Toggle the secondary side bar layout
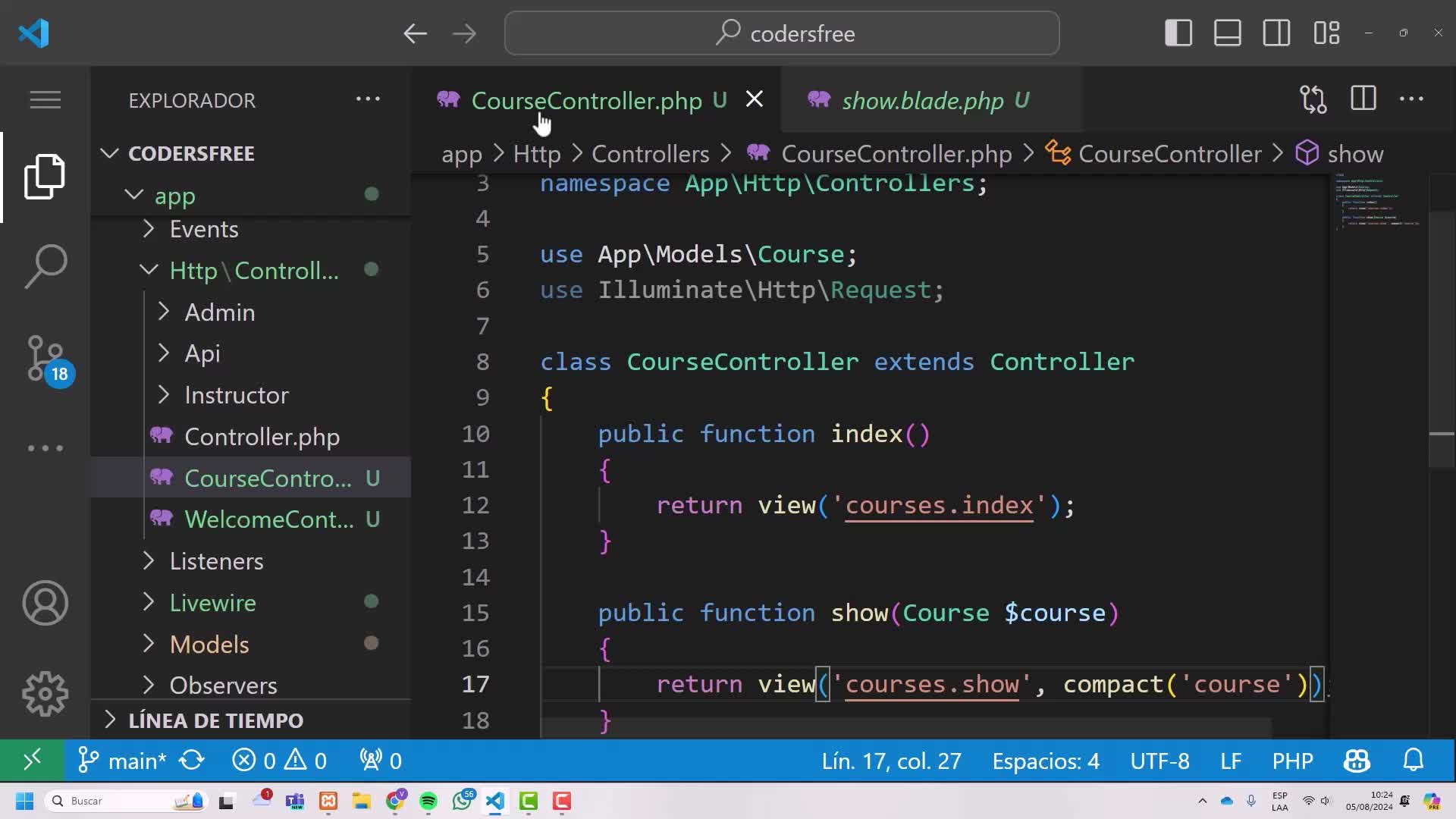1456x819 pixels. (x=1276, y=33)
